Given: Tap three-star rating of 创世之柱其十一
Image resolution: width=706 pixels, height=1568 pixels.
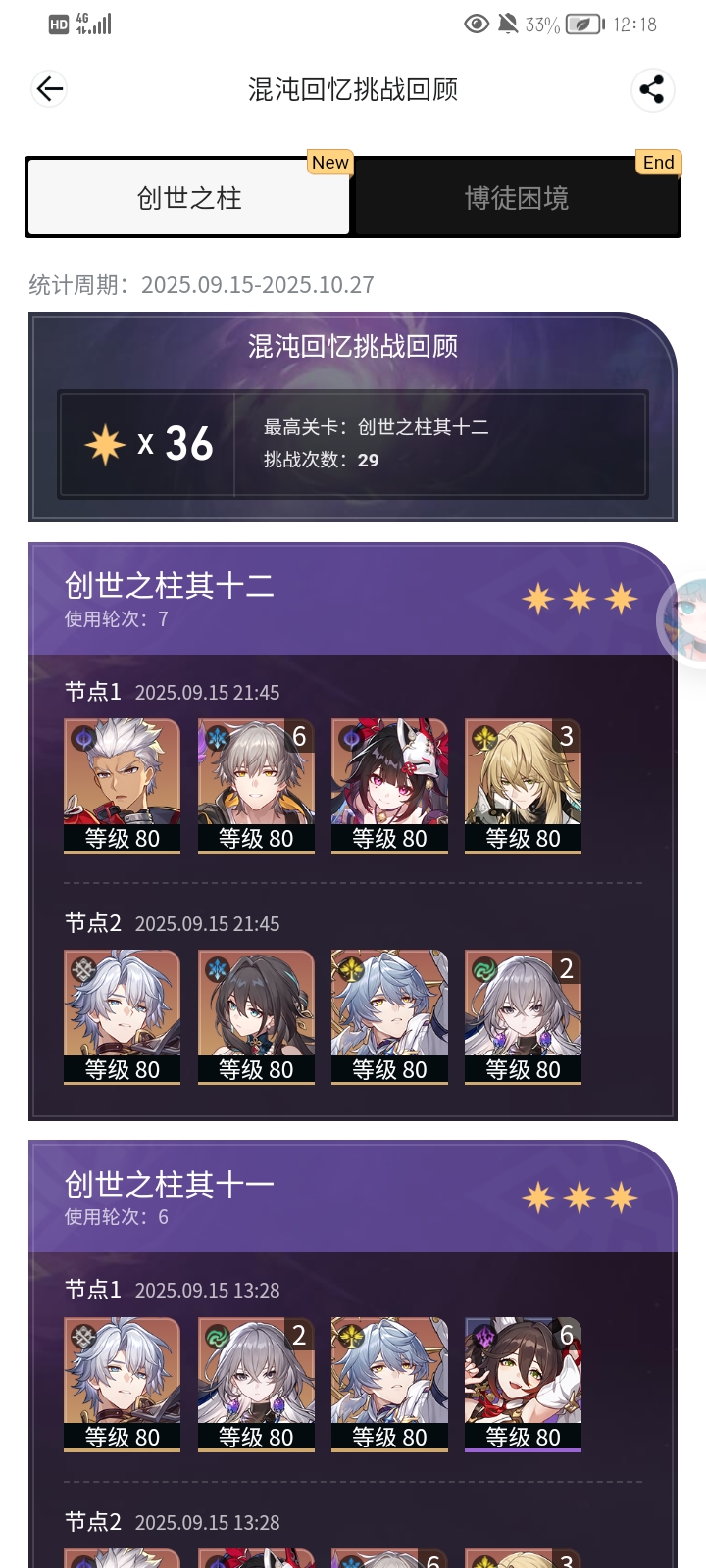Looking at the screenshot, I should 580,1198.
